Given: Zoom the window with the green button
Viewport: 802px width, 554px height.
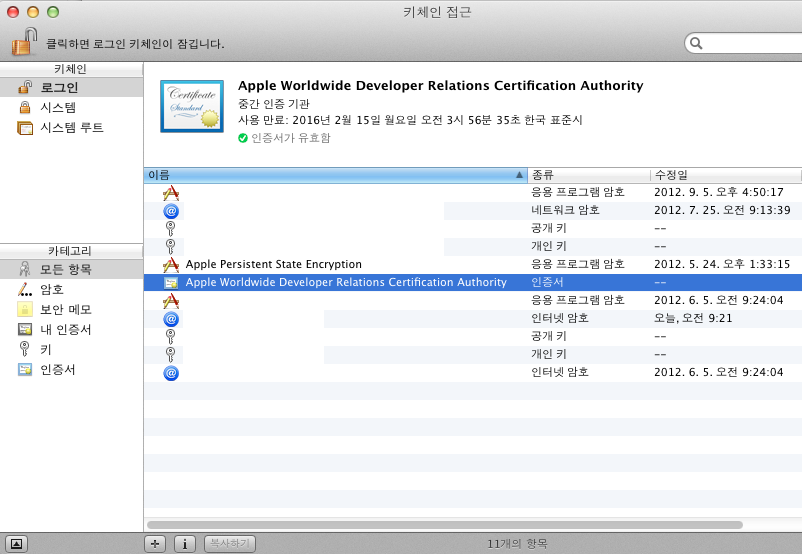Looking at the screenshot, I should [x=53, y=12].
